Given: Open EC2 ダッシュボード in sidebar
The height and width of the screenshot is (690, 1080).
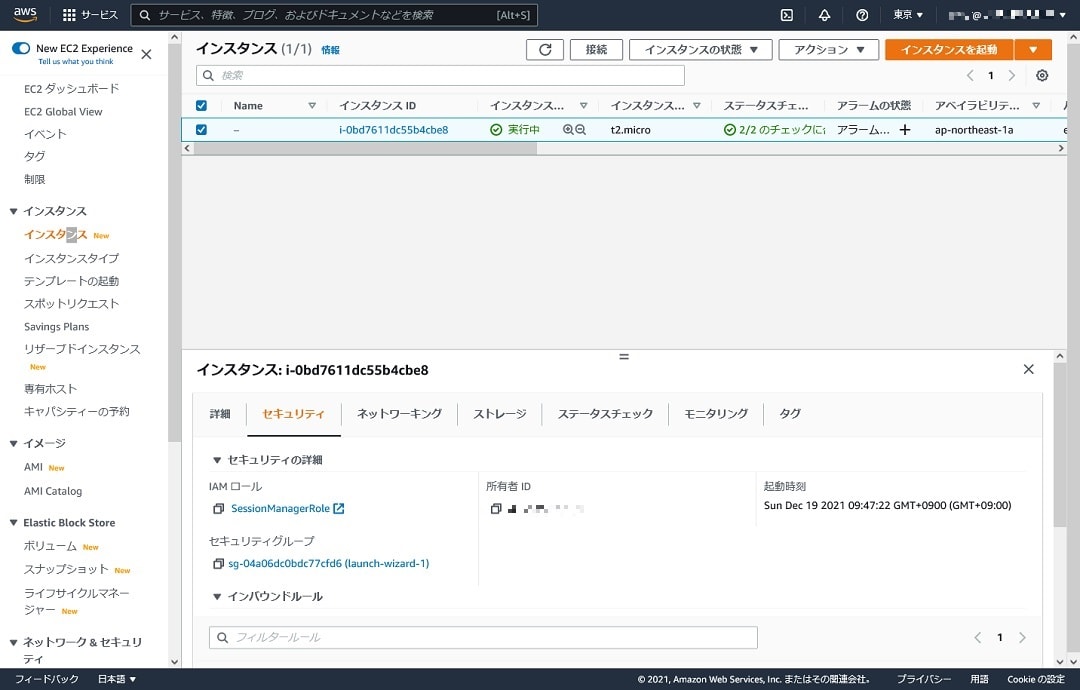Looking at the screenshot, I should pos(72,89).
